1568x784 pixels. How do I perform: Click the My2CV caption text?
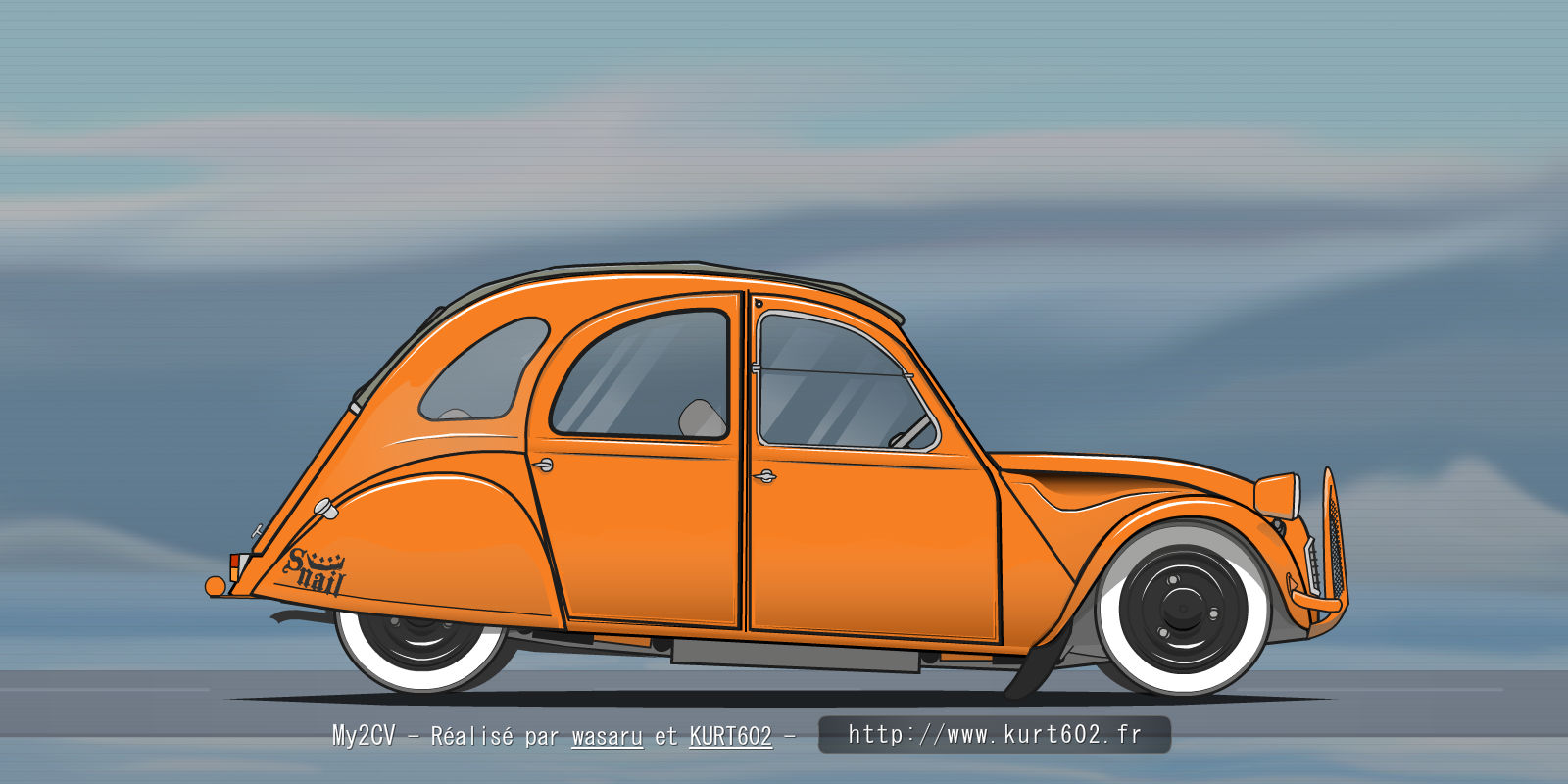[363, 736]
